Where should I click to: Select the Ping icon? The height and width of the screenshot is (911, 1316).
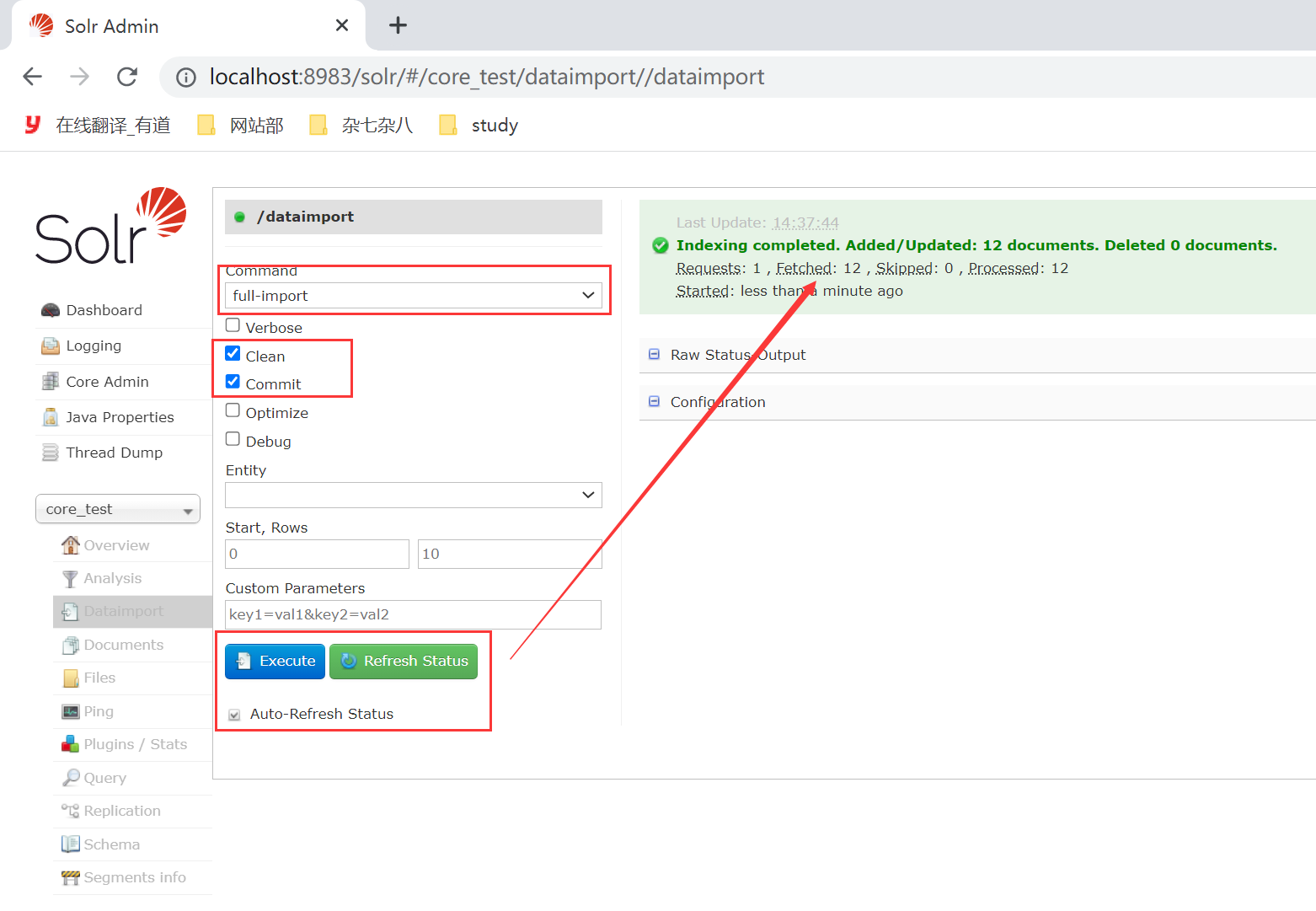point(71,711)
